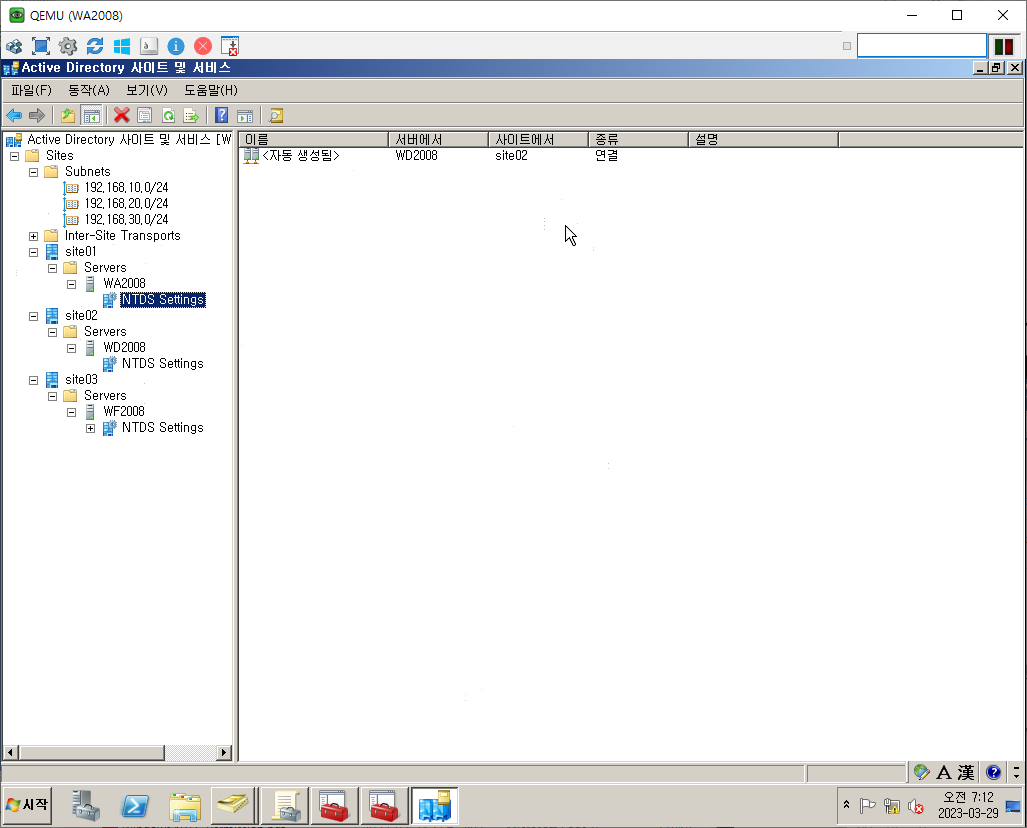Expand Inter-Site Transports folder
1027x828 pixels.
(33, 236)
